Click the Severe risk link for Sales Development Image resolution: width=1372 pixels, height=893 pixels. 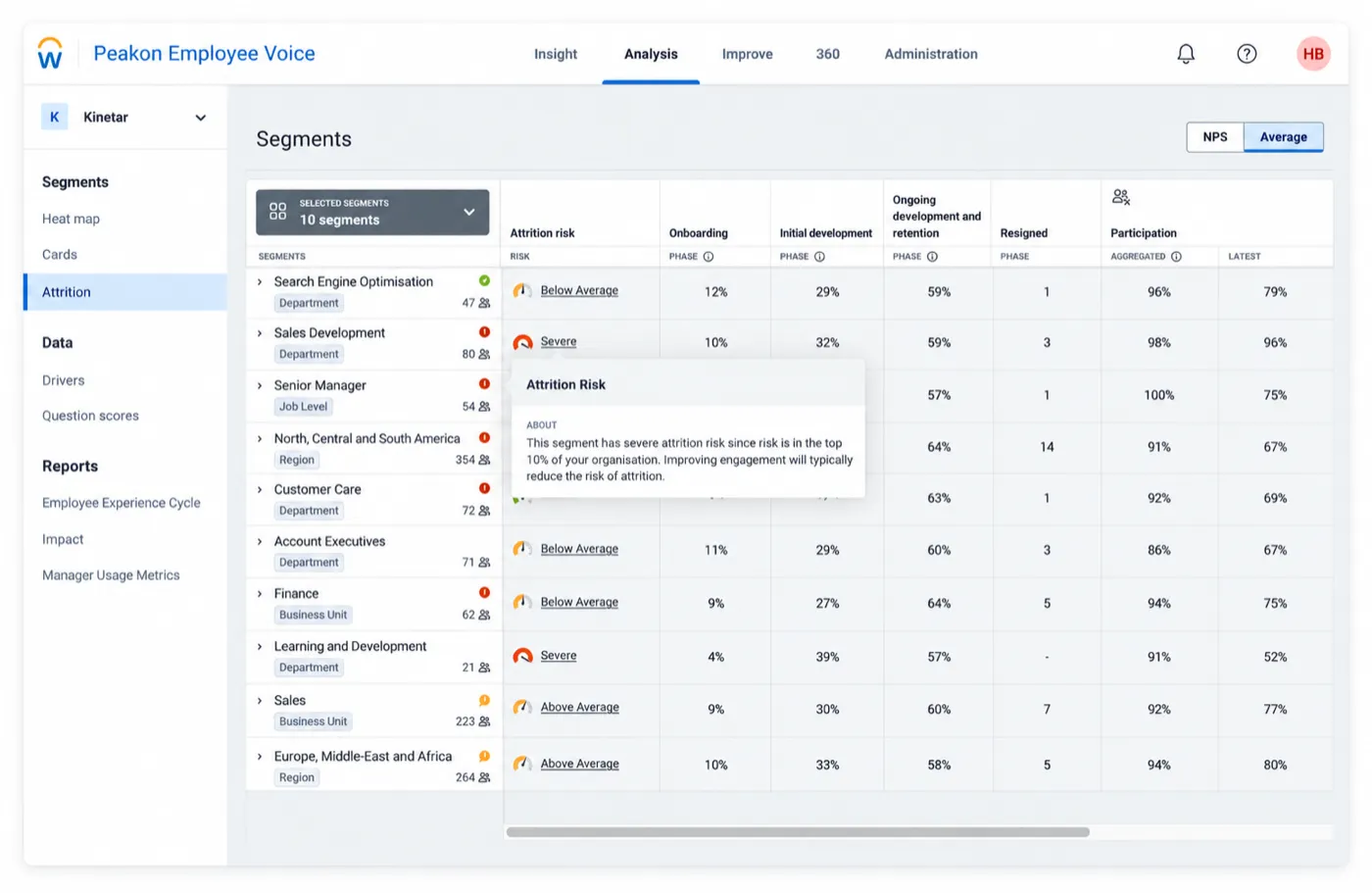click(x=559, y=341)
